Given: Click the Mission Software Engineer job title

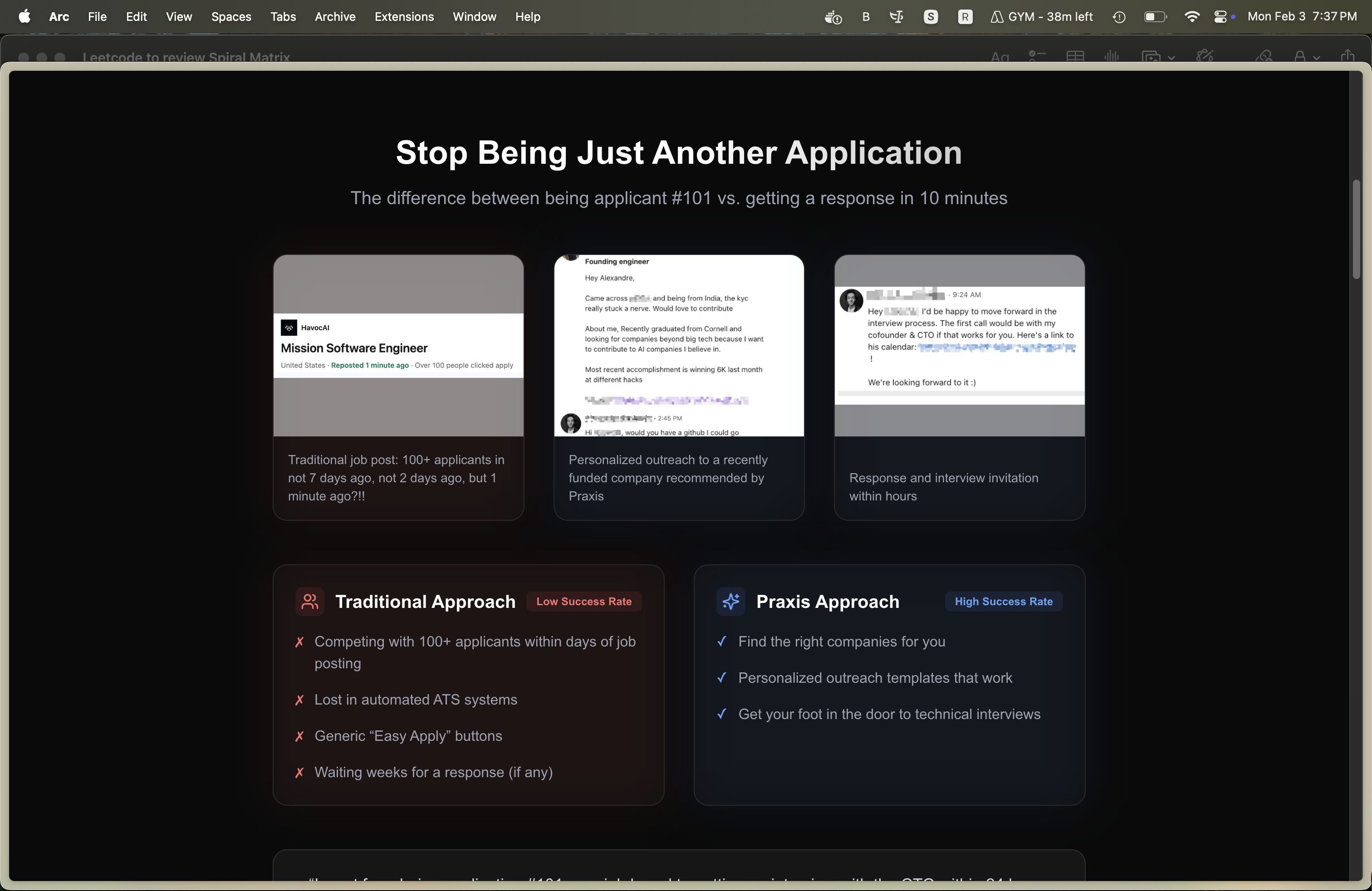Looking at the screenshot, I should 354,348.
